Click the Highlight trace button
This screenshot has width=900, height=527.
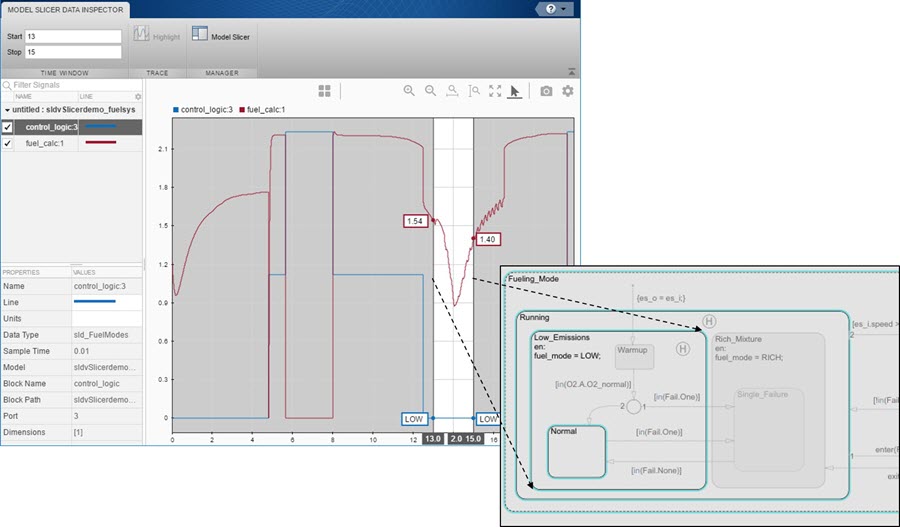(x=157, y=36)
